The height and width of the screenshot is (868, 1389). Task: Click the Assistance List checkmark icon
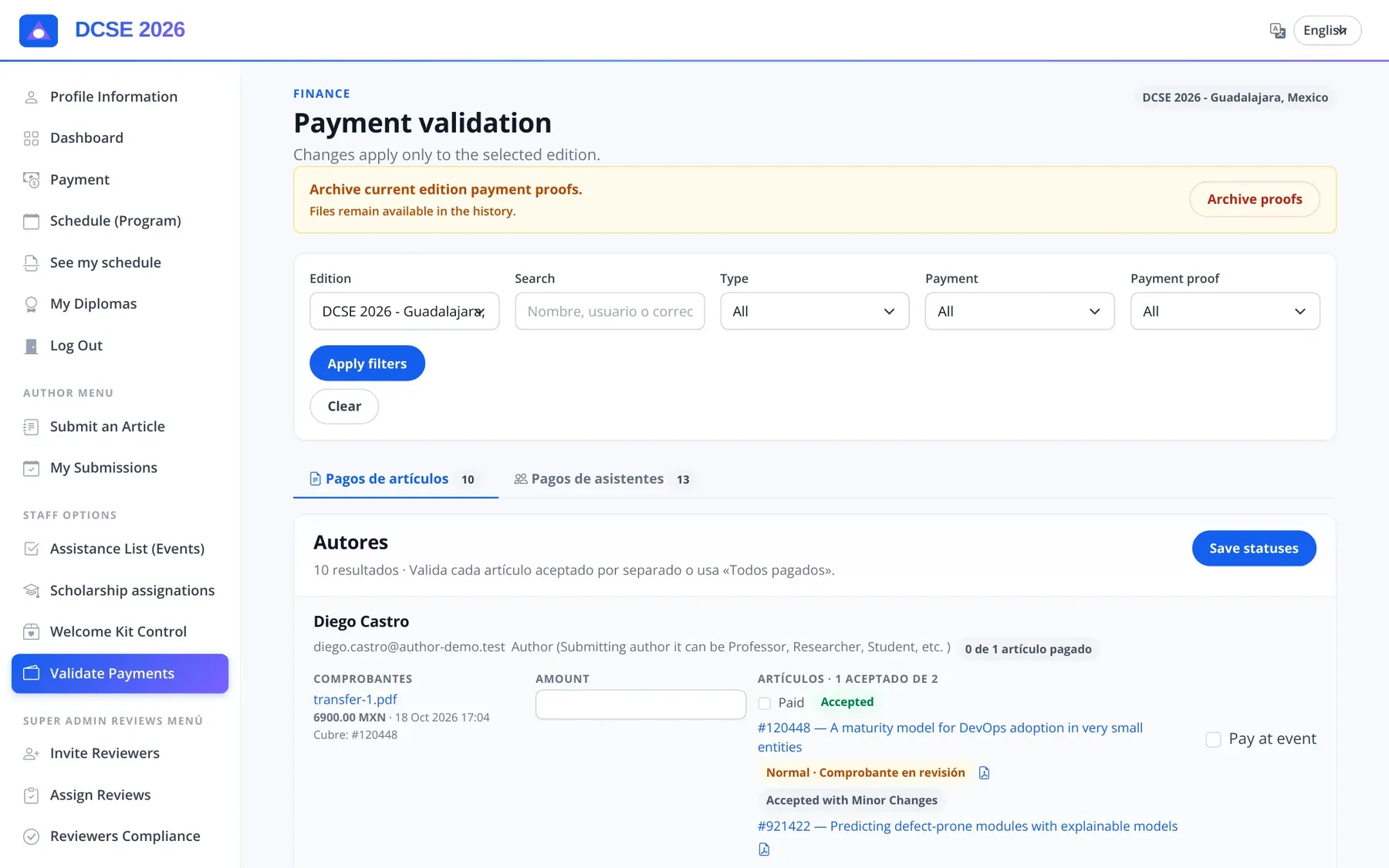coord(31,549)
